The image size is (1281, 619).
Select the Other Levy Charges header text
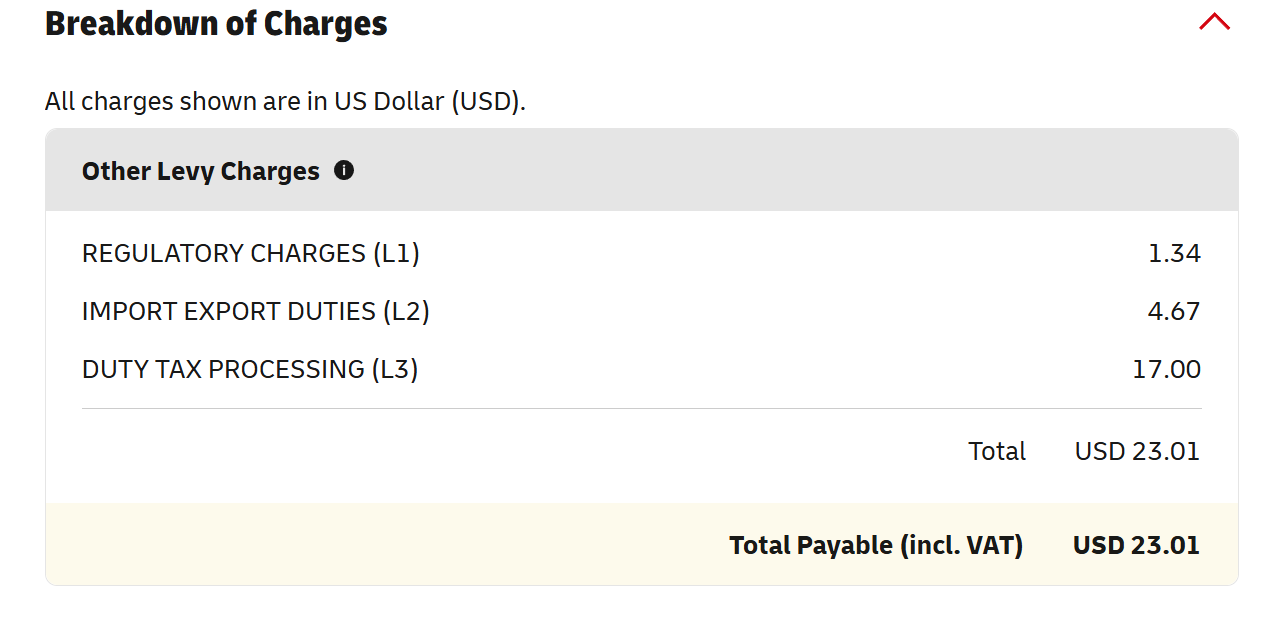point(200,171)
